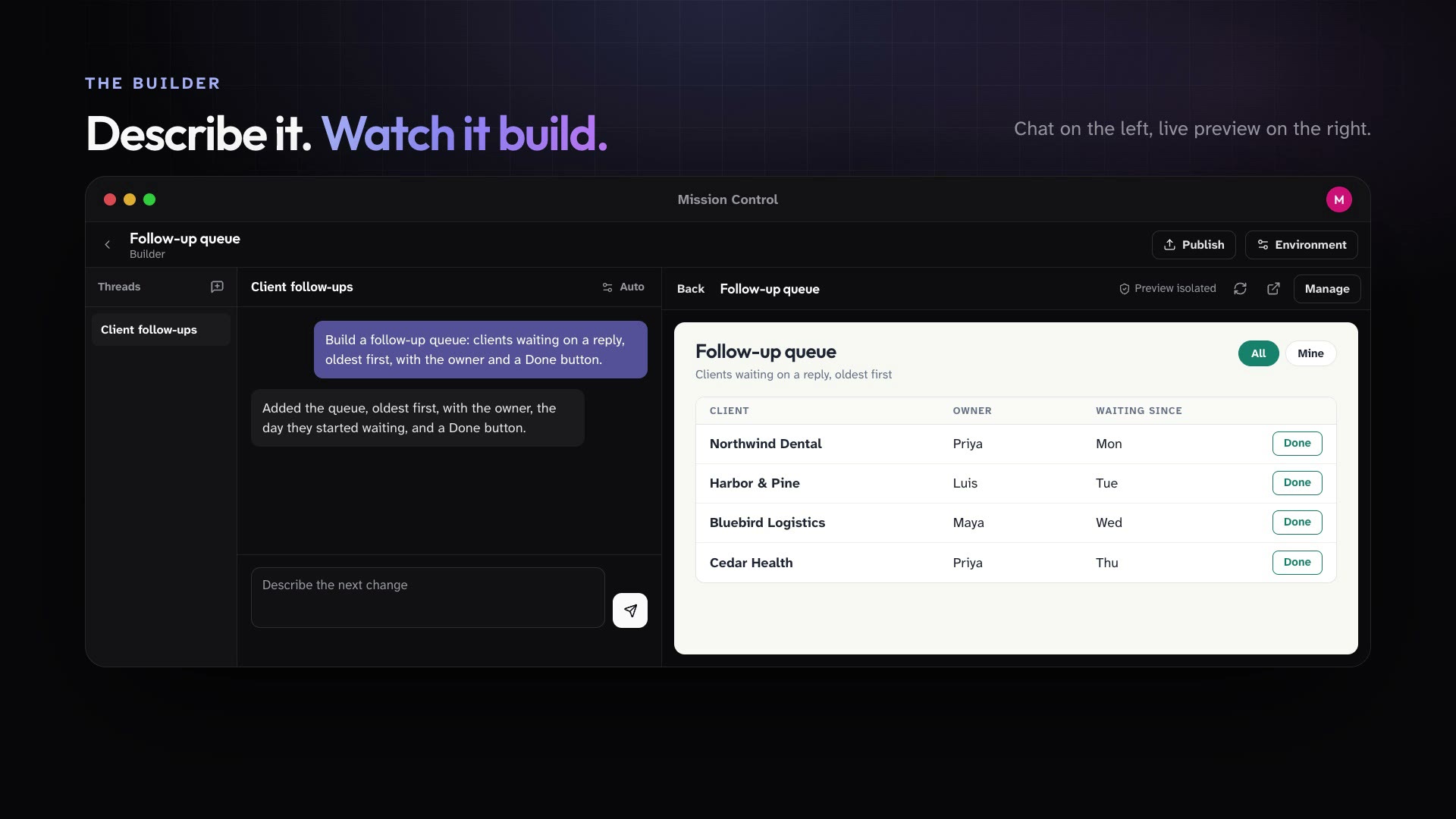Focus the Describe the next change input

[428, 598]
